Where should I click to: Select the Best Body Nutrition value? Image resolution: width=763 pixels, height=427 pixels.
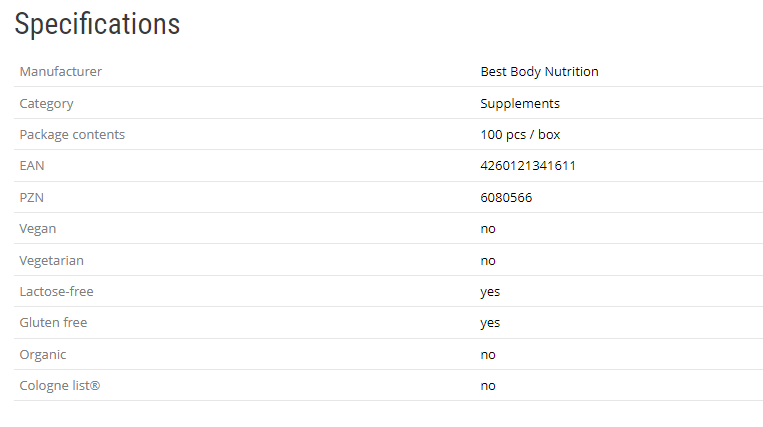[539, 72]
